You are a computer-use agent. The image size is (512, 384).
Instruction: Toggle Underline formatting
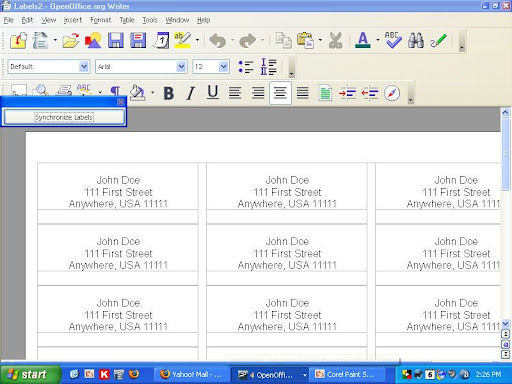pos(213,92)
